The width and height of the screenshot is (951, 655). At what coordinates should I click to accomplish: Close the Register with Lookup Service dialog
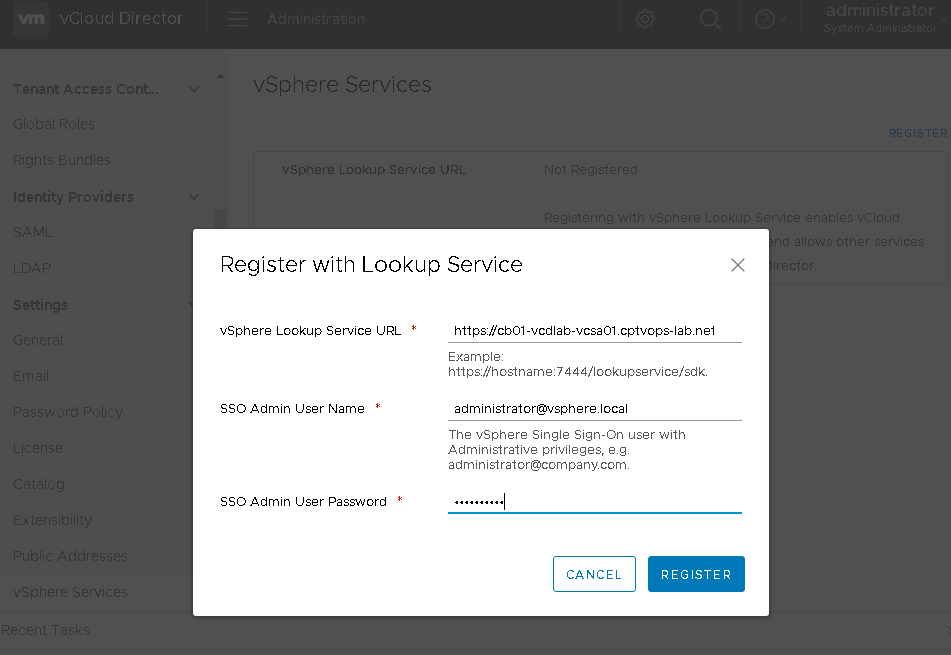737,265
